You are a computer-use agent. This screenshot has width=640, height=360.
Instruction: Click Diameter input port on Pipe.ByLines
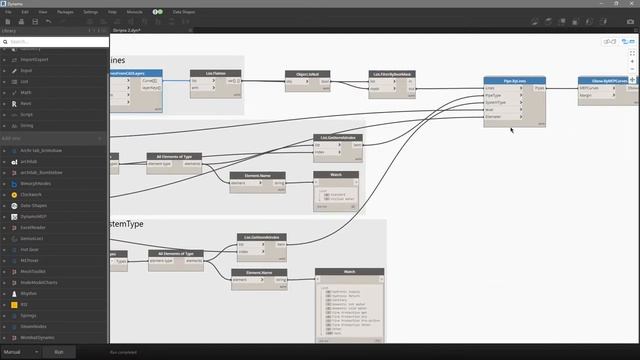(503, 117)
